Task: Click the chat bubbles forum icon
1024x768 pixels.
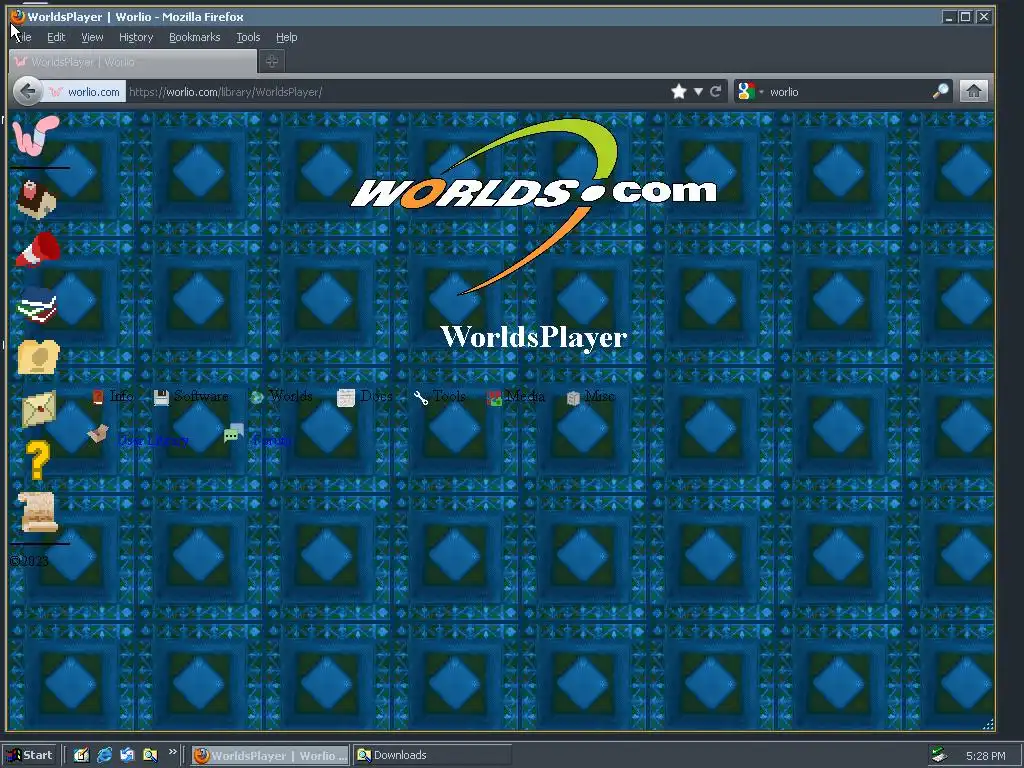Action: click(234, 433)
